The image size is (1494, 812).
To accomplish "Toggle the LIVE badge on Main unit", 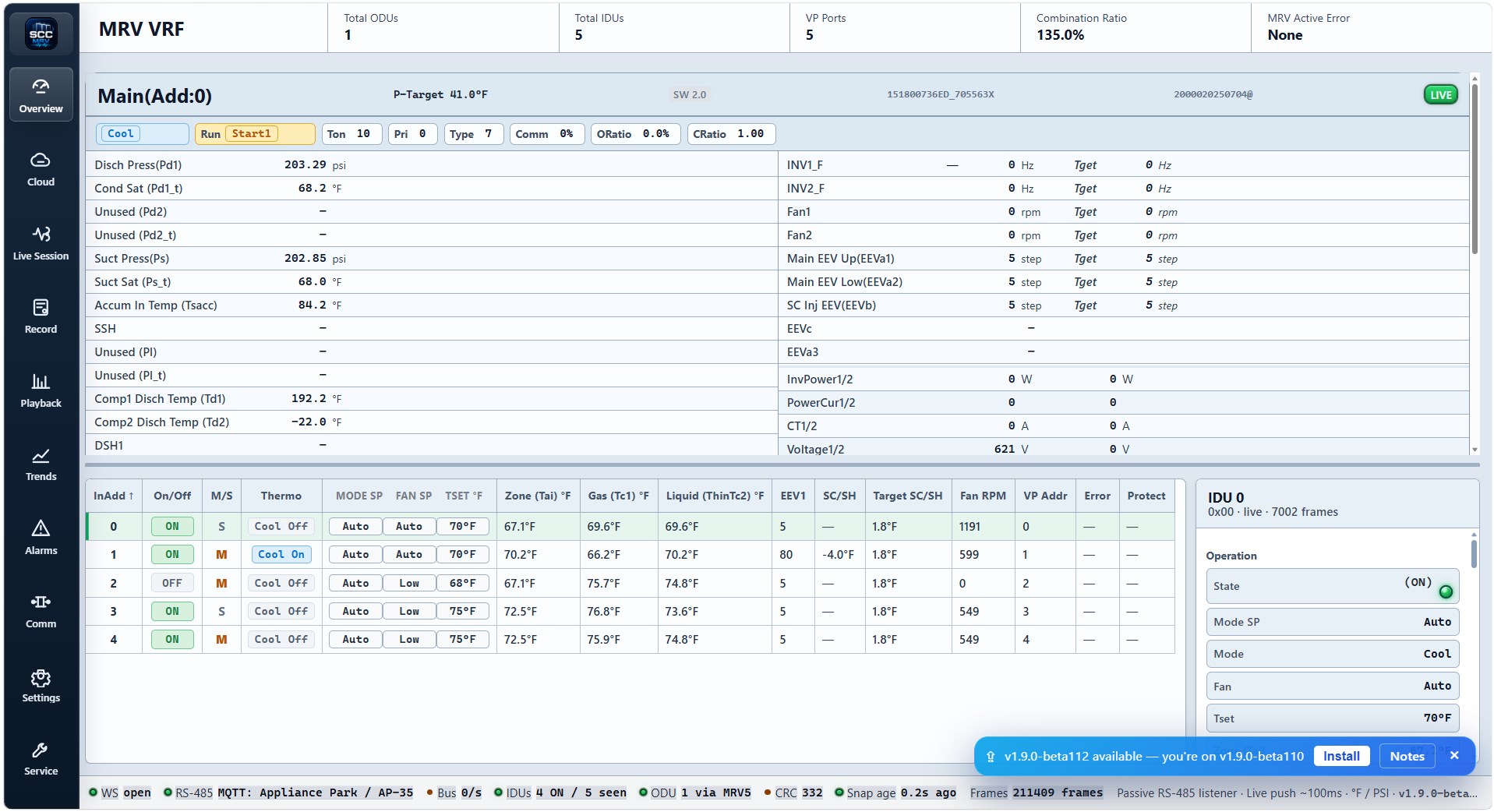I will (1440, 95).
